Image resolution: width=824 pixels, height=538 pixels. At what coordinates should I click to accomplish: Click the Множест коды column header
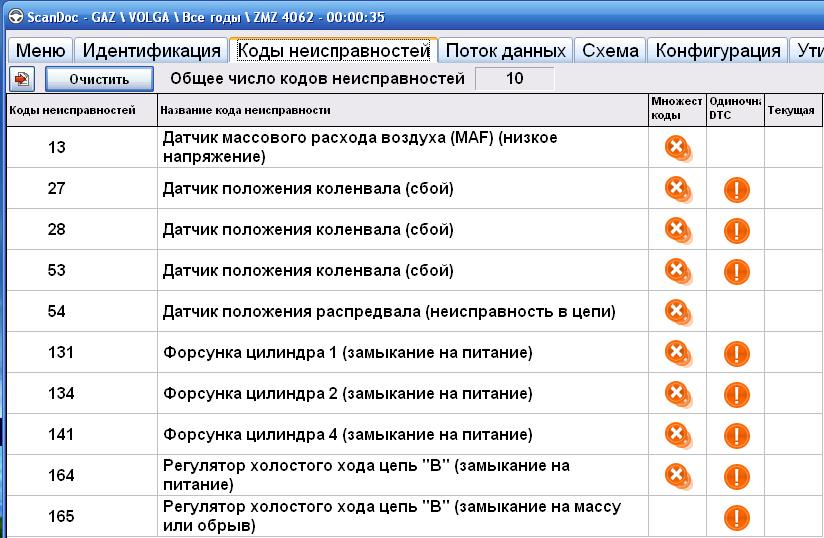[677, 110]
